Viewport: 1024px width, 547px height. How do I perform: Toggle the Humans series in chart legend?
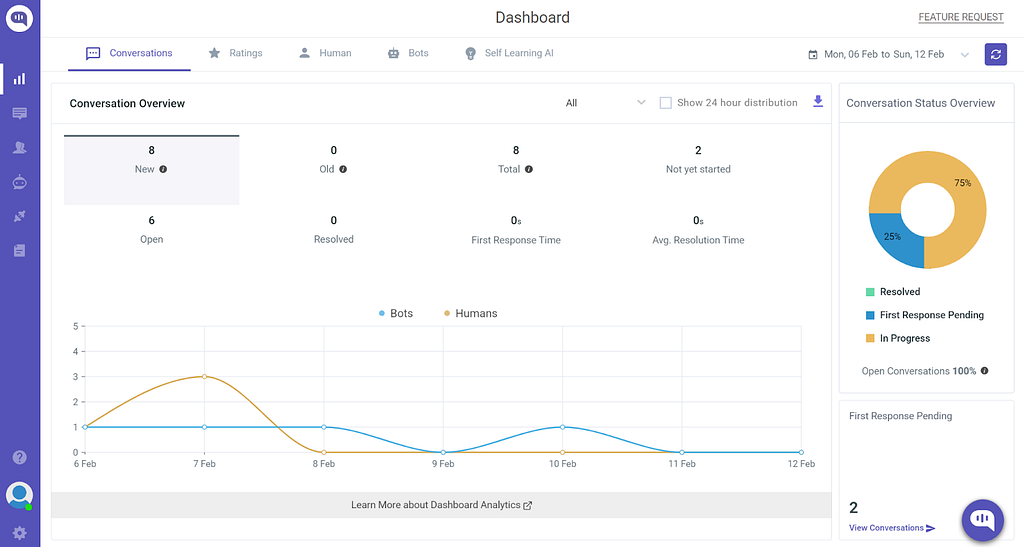tap(470, 313)
